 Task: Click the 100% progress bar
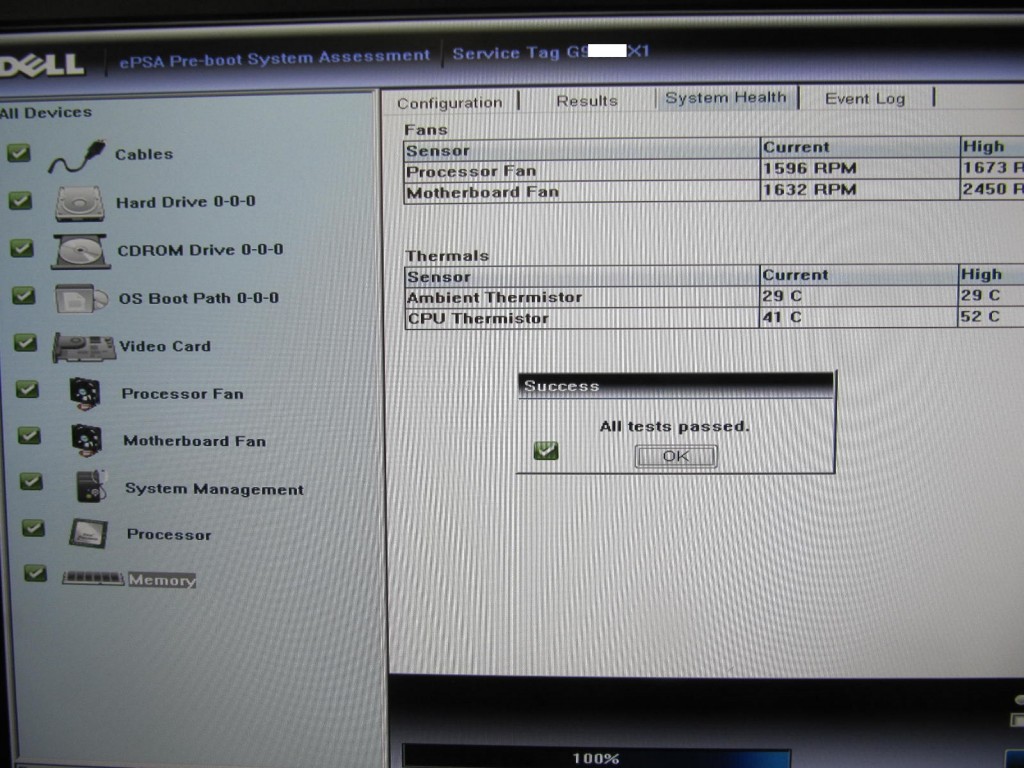[596, 758]
